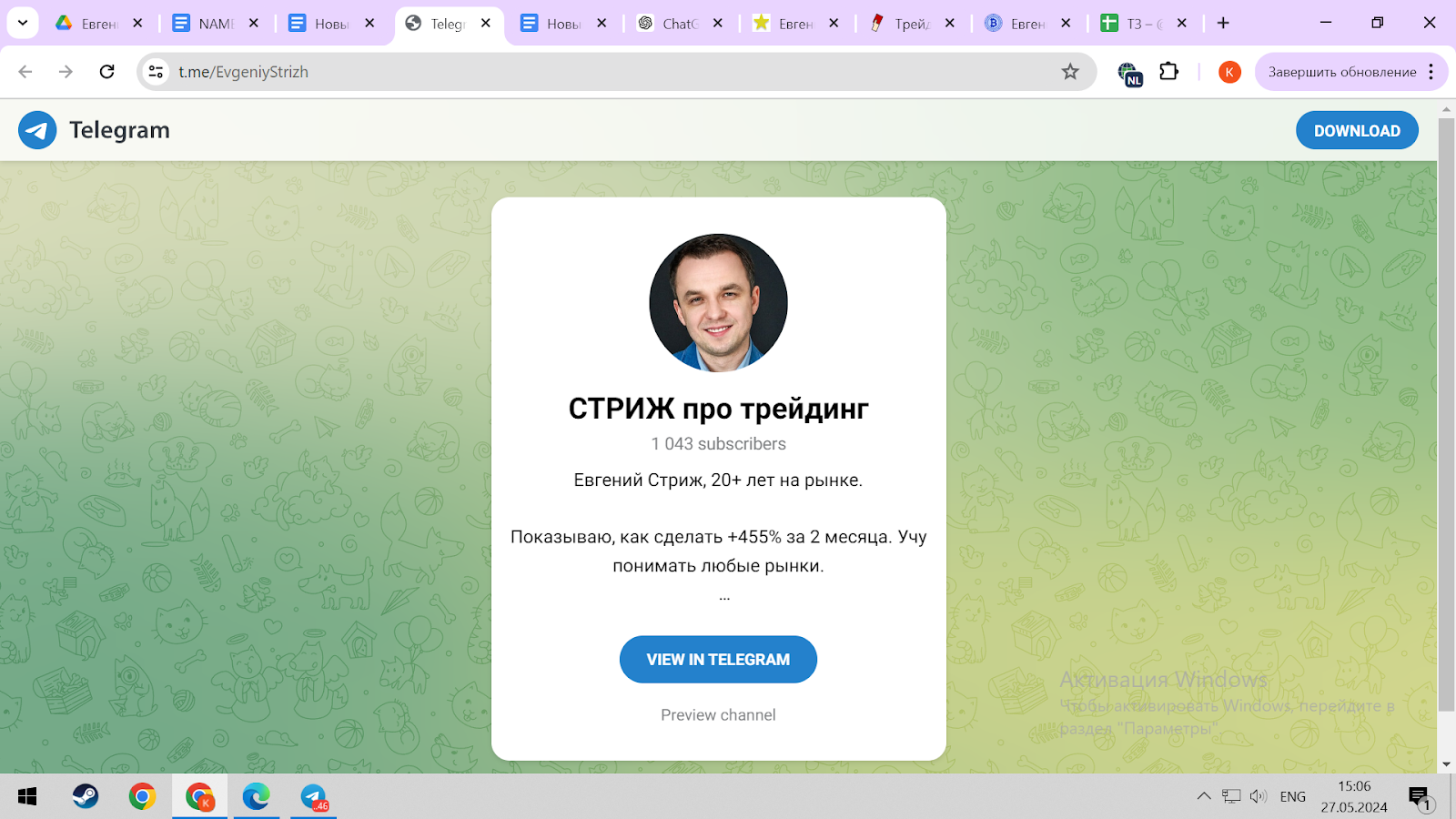
Task: Switch the ENG language indicator
Action: (1292, 797)
